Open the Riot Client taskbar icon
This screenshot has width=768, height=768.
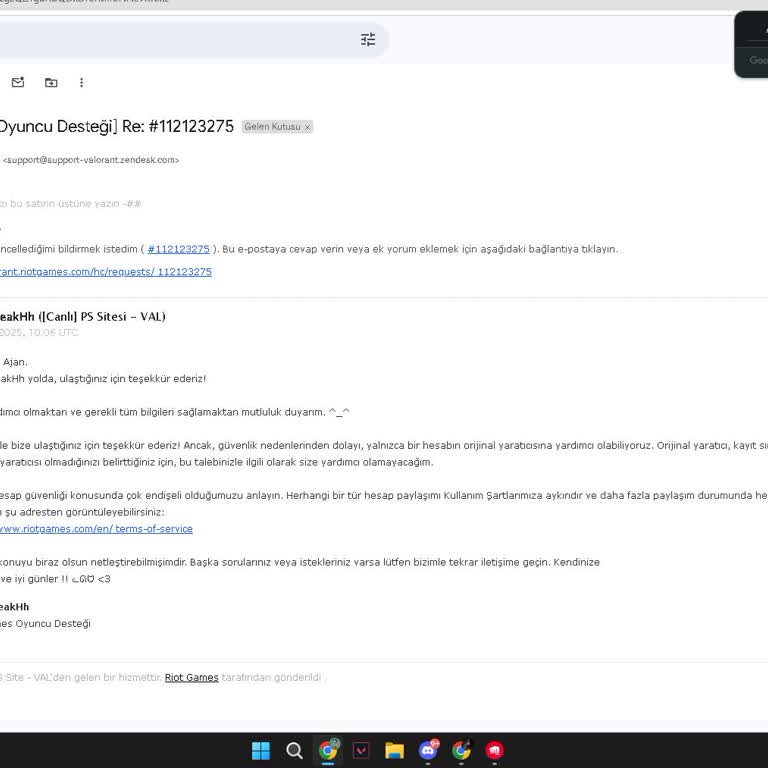pyautogui.click(x=495, y=750)
